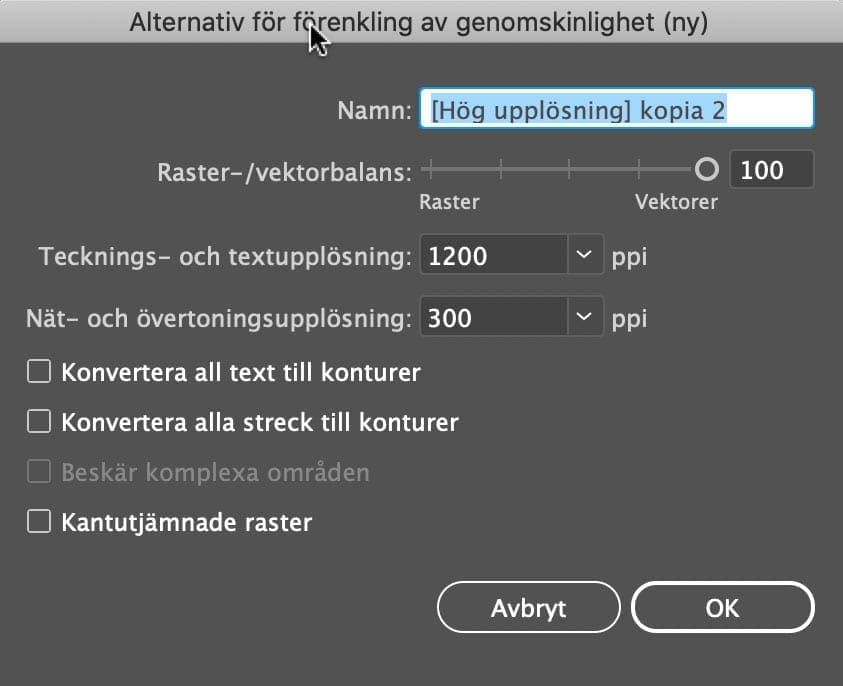Click the ppi label beside 1200

[x=629, y=257]
